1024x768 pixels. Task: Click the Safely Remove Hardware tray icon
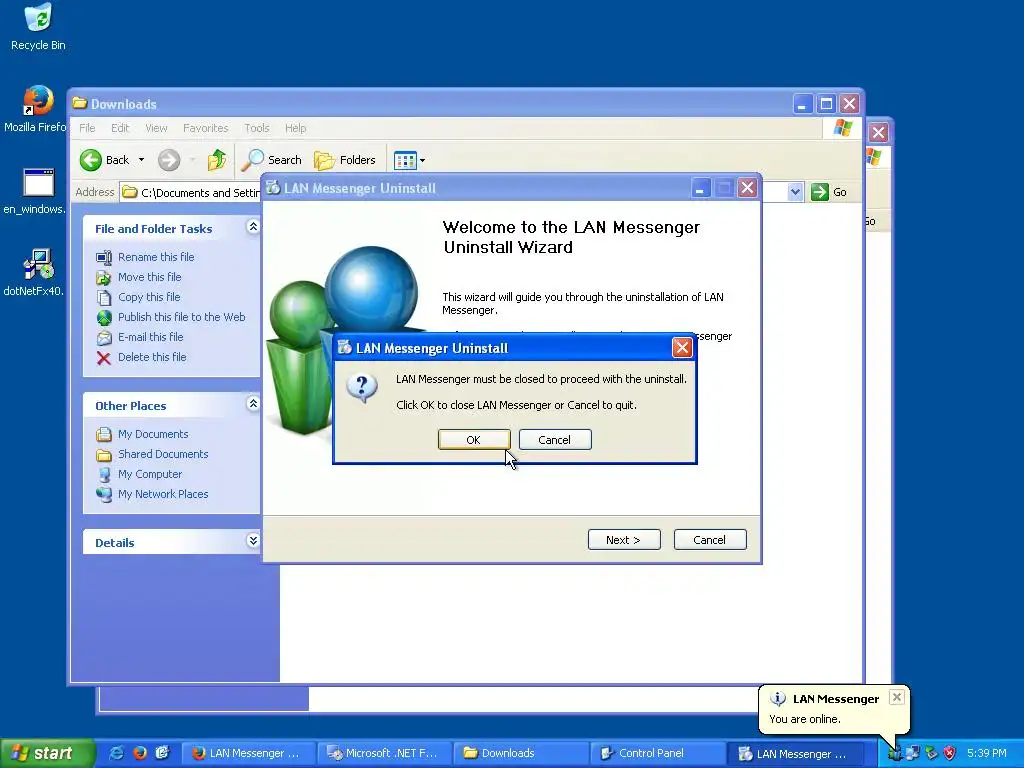tap(931, 754)
